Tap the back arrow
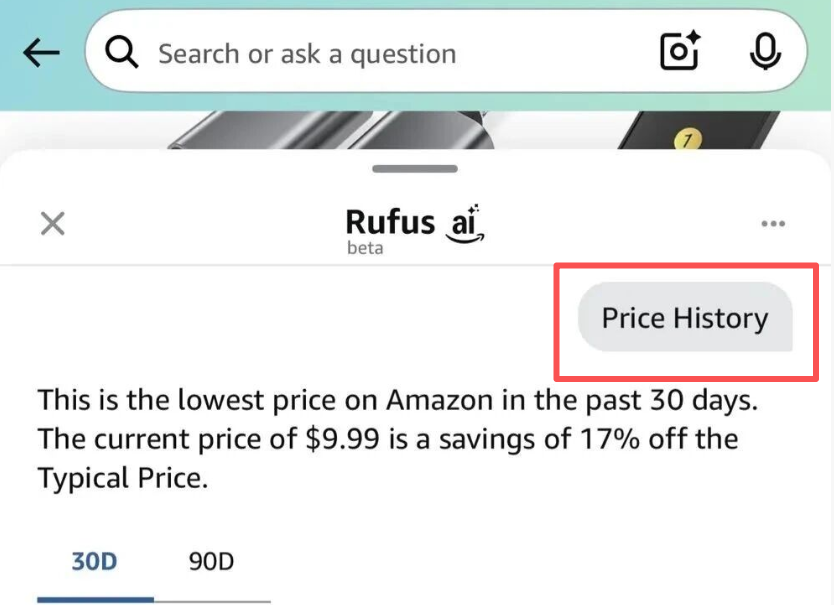Viewport: 834px width, 605px height. pos(41,54)
